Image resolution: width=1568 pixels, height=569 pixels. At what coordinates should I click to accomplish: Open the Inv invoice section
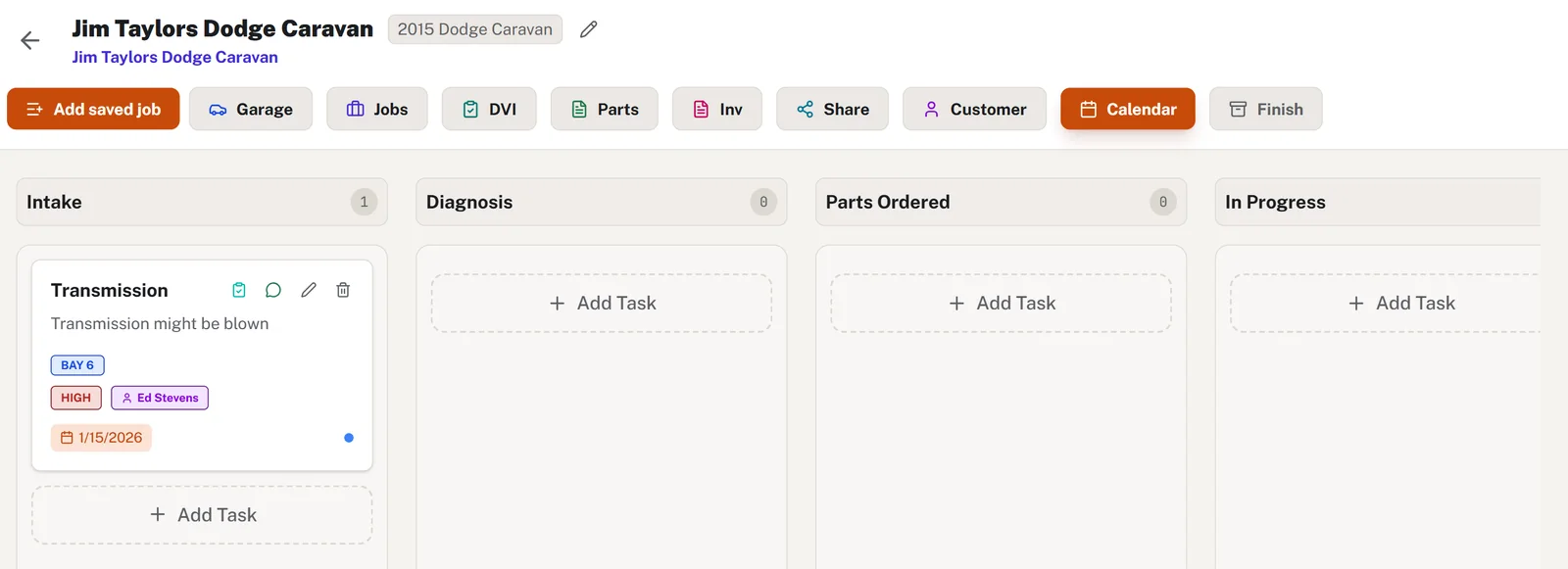[x=717, y=109]
